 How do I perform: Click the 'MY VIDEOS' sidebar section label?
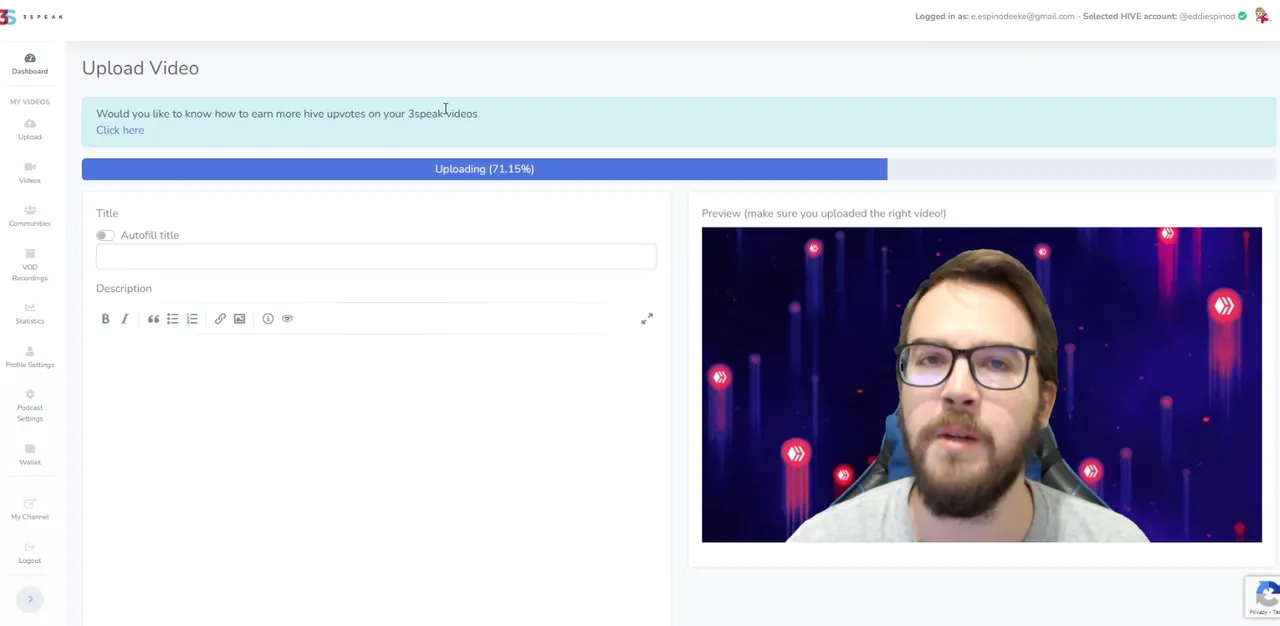(30, 102)
